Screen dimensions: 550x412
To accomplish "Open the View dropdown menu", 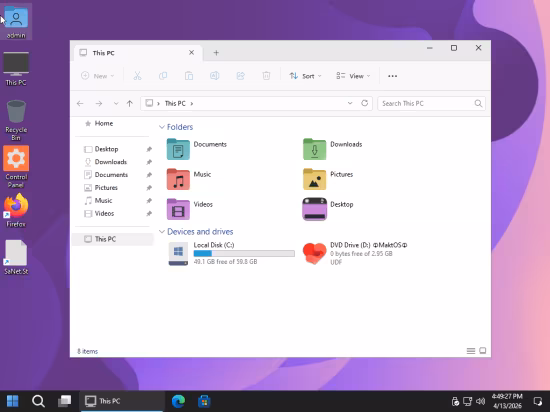I will (x=353, y=76).
